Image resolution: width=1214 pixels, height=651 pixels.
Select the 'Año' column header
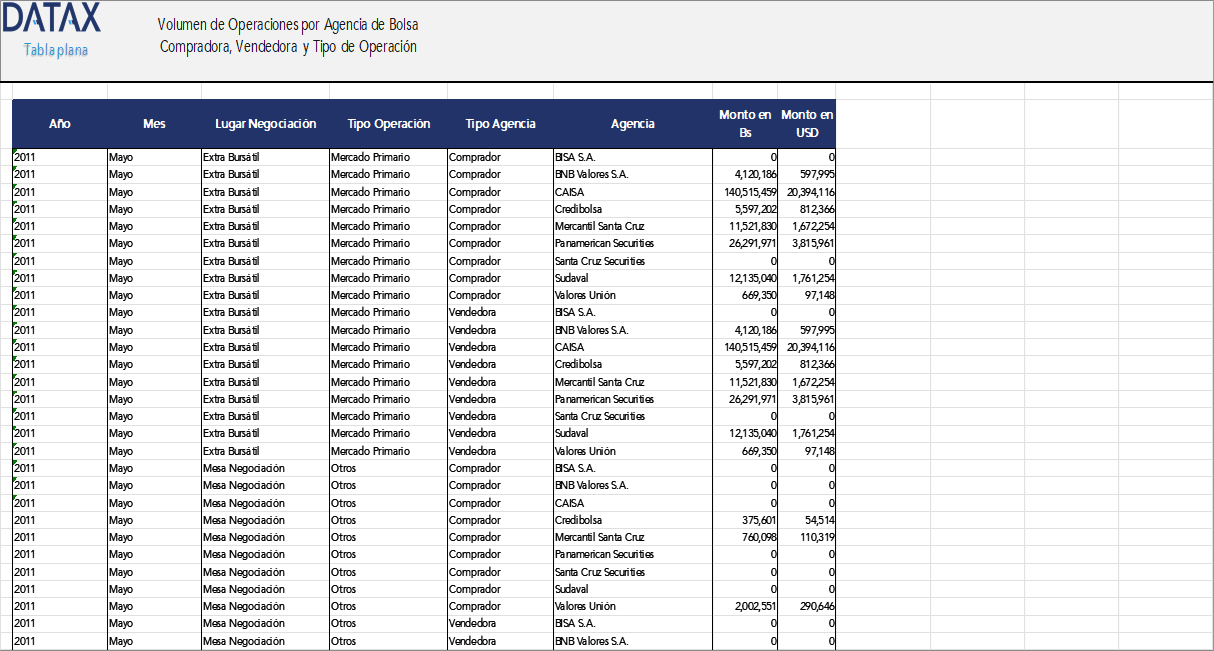60,124
